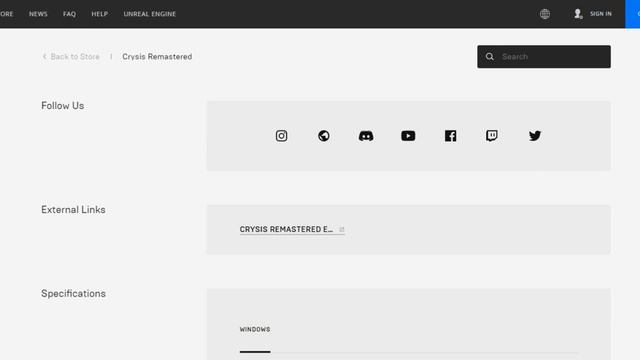The width and height of the screenshot is (640, 360).
Task: Open the Instagram social link
Action: click(281, 136)
